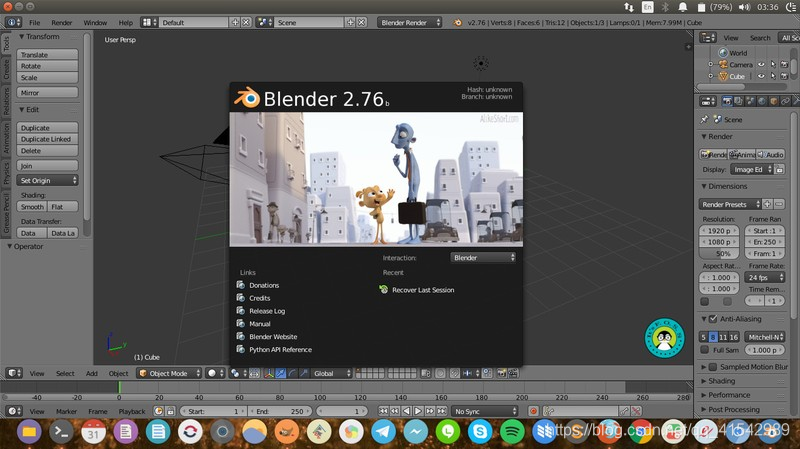Screen dimensions: 800x449
Task: Click the timeline play forward button
Action: [418, 411]
